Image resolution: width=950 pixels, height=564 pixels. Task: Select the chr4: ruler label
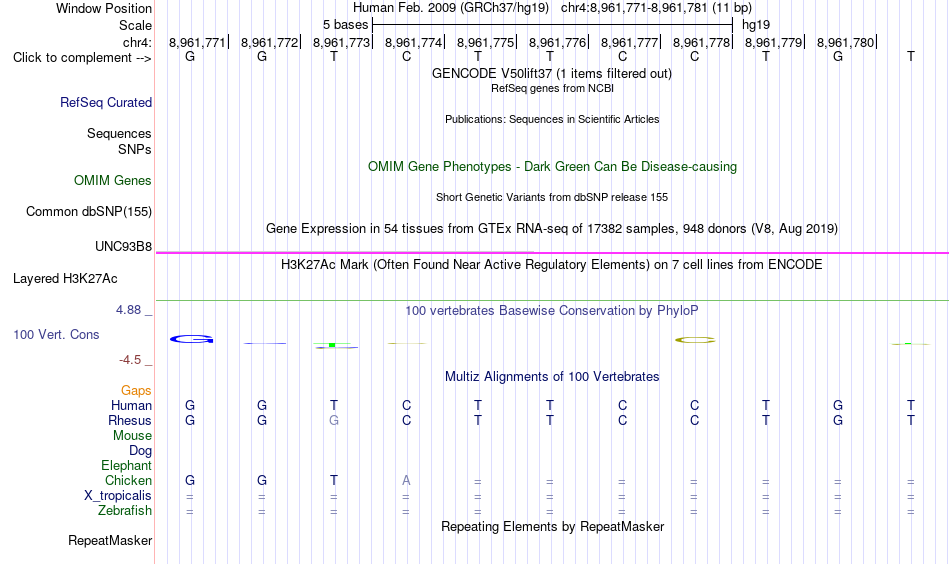tap(137, 42)
